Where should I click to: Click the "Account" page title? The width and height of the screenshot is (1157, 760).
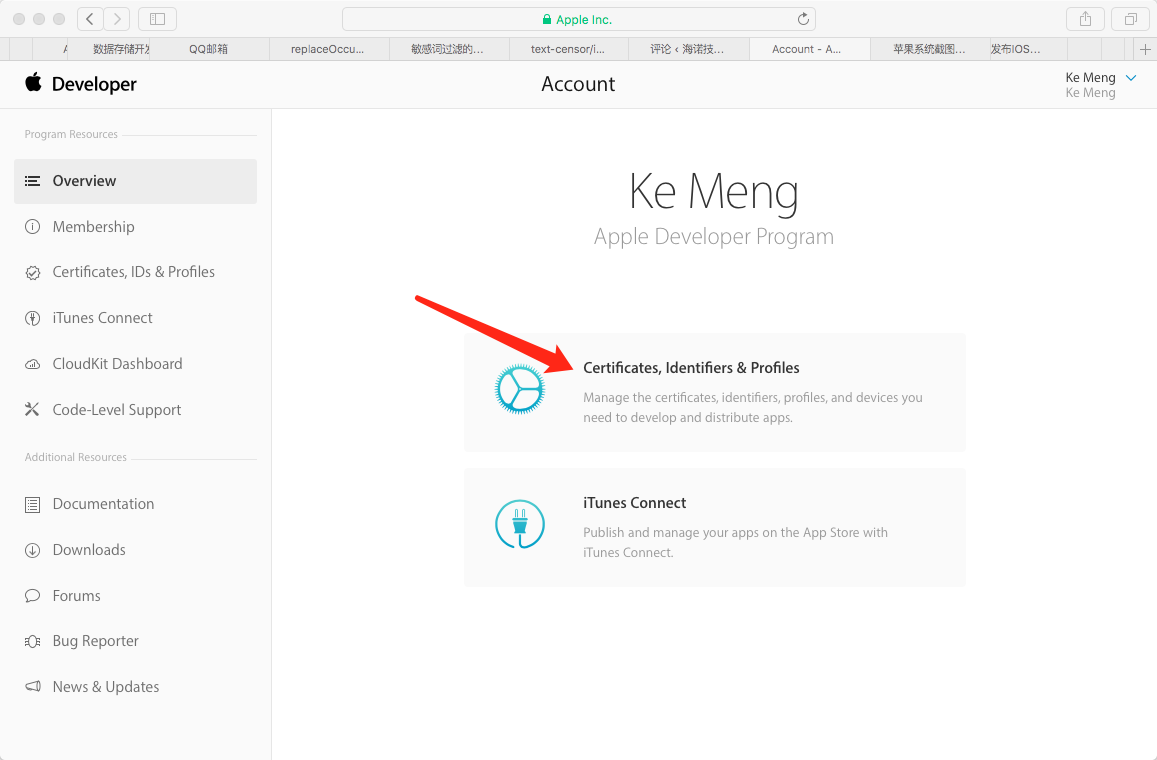coord(578,84)
